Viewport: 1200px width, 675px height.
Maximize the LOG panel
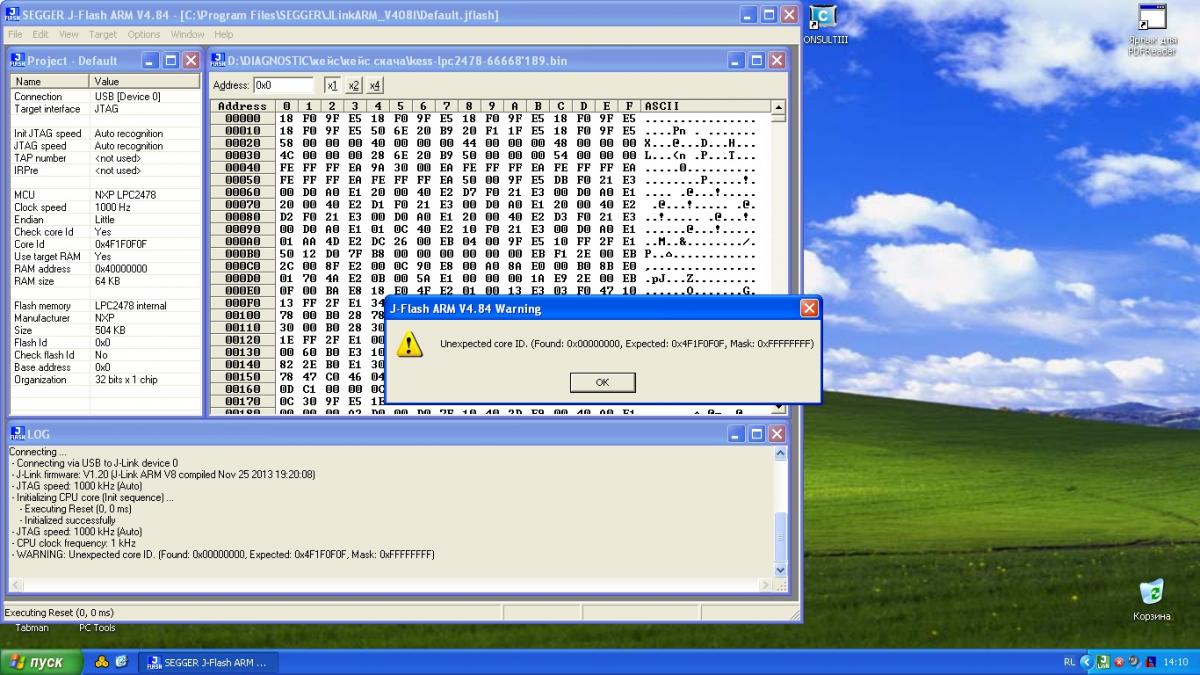[756, 434]
